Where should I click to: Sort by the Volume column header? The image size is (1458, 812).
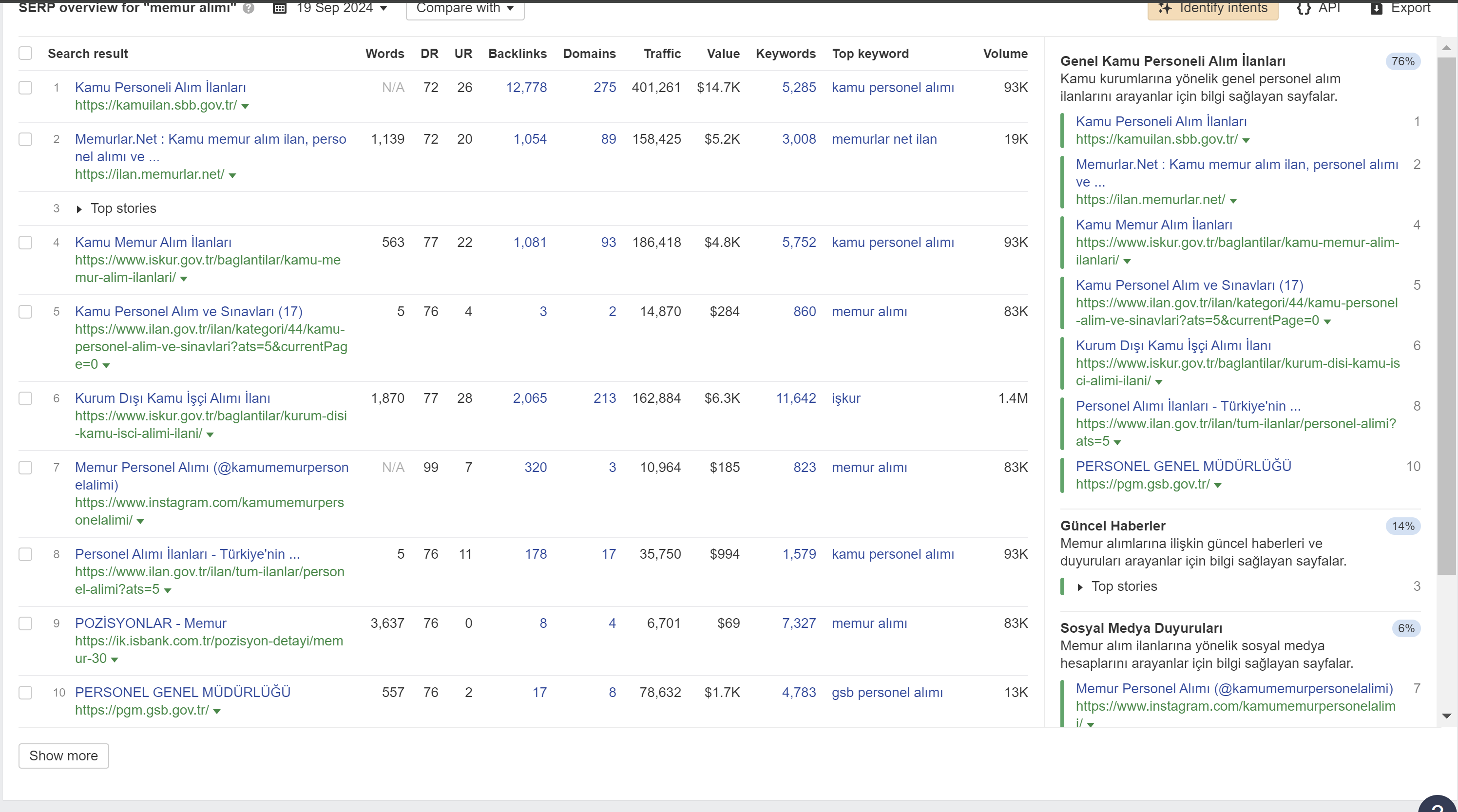[x=1005, y=53]
